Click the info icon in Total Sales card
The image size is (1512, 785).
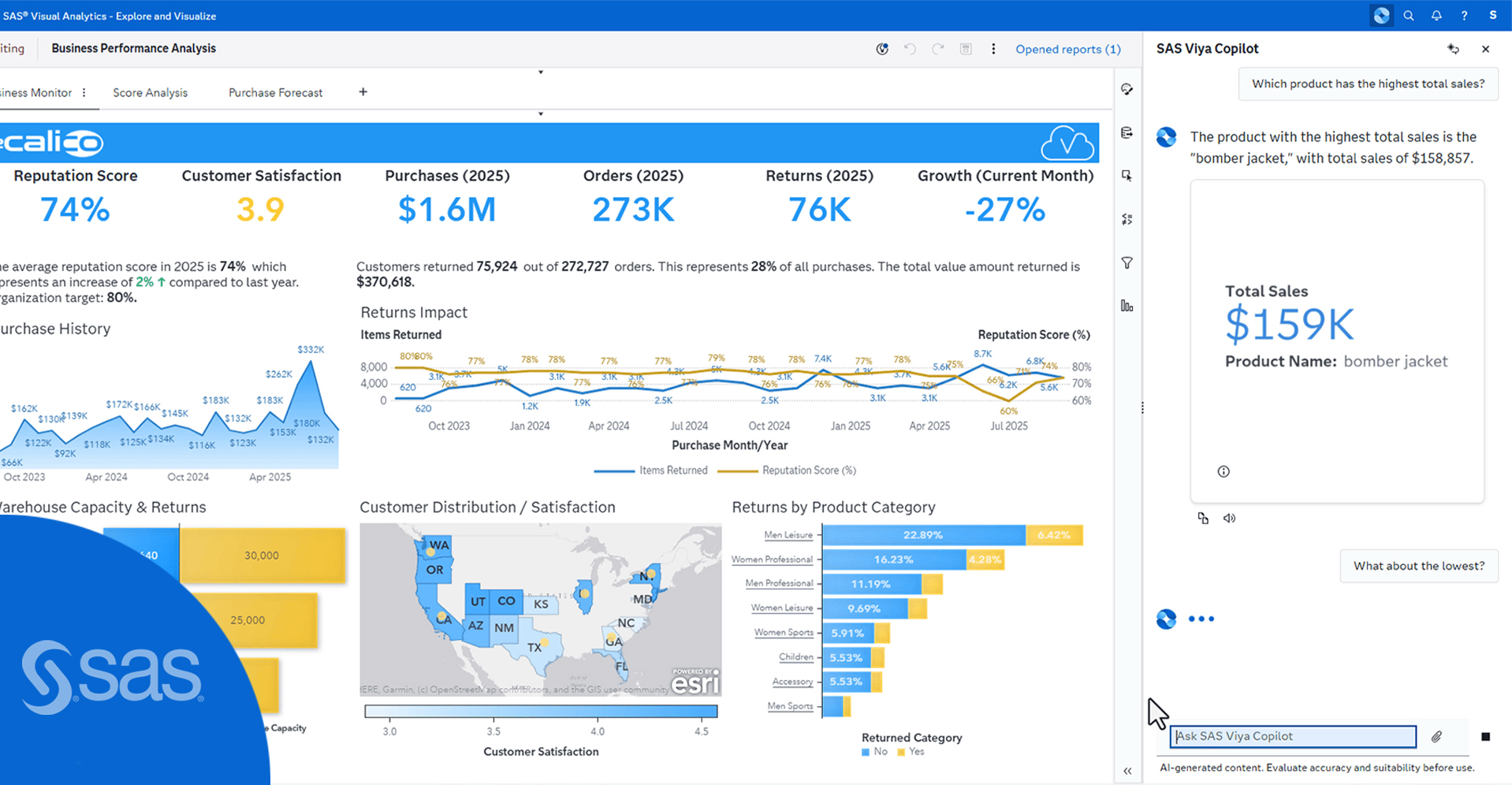(1223, 471)
